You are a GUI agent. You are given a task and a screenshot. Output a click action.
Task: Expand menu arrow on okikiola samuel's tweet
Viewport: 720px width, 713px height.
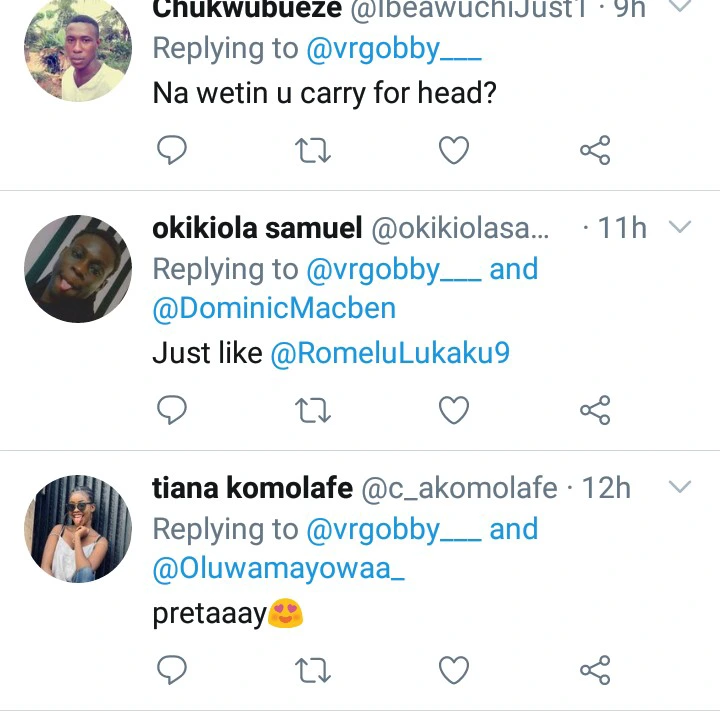click(679, 228)
